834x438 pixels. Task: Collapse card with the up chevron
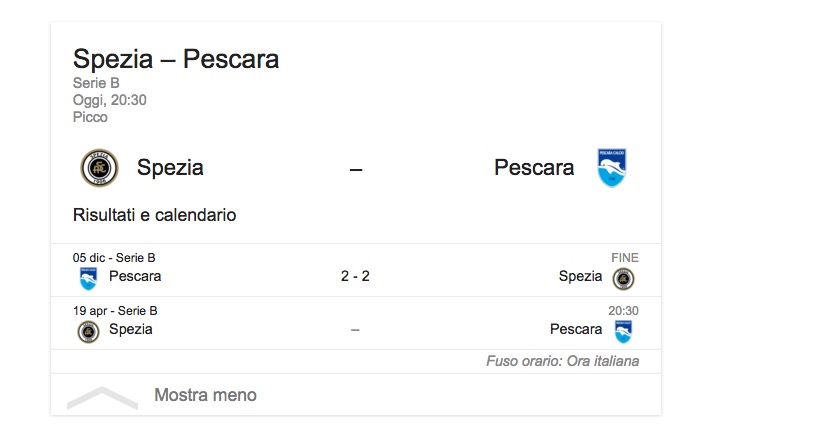(102, 397)
